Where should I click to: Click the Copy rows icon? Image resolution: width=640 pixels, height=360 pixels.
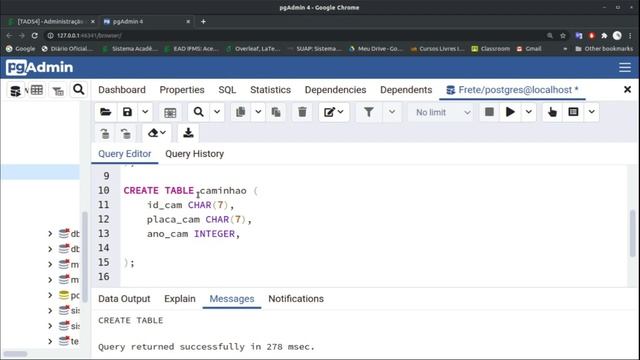(x=241, y=112)
